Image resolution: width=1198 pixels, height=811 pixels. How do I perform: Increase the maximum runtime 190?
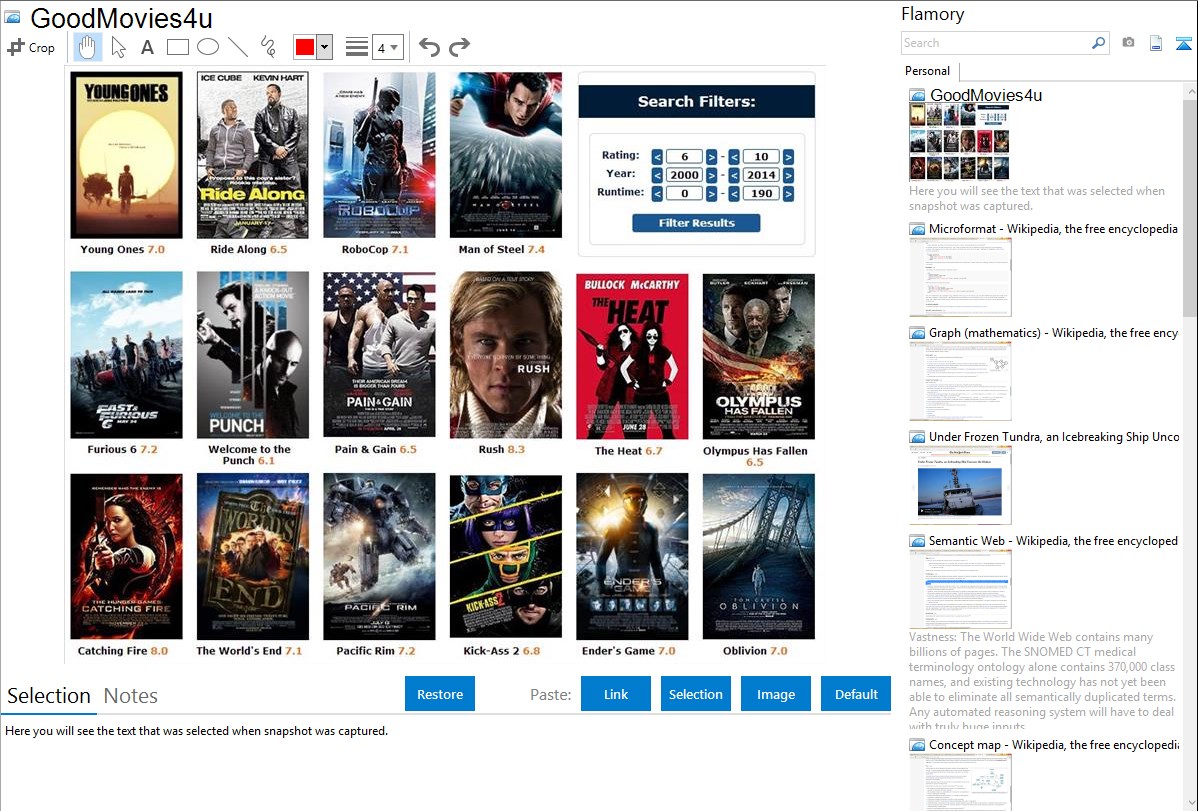[x=788, y=193]
